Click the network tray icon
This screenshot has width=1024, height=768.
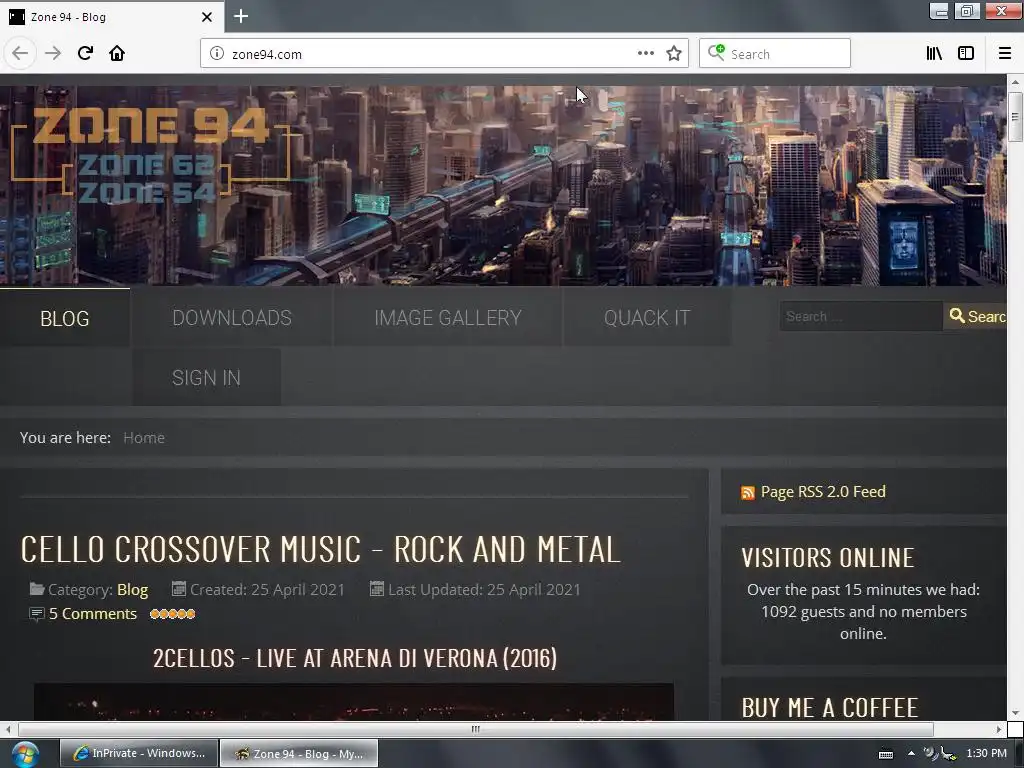click(947, 753)
